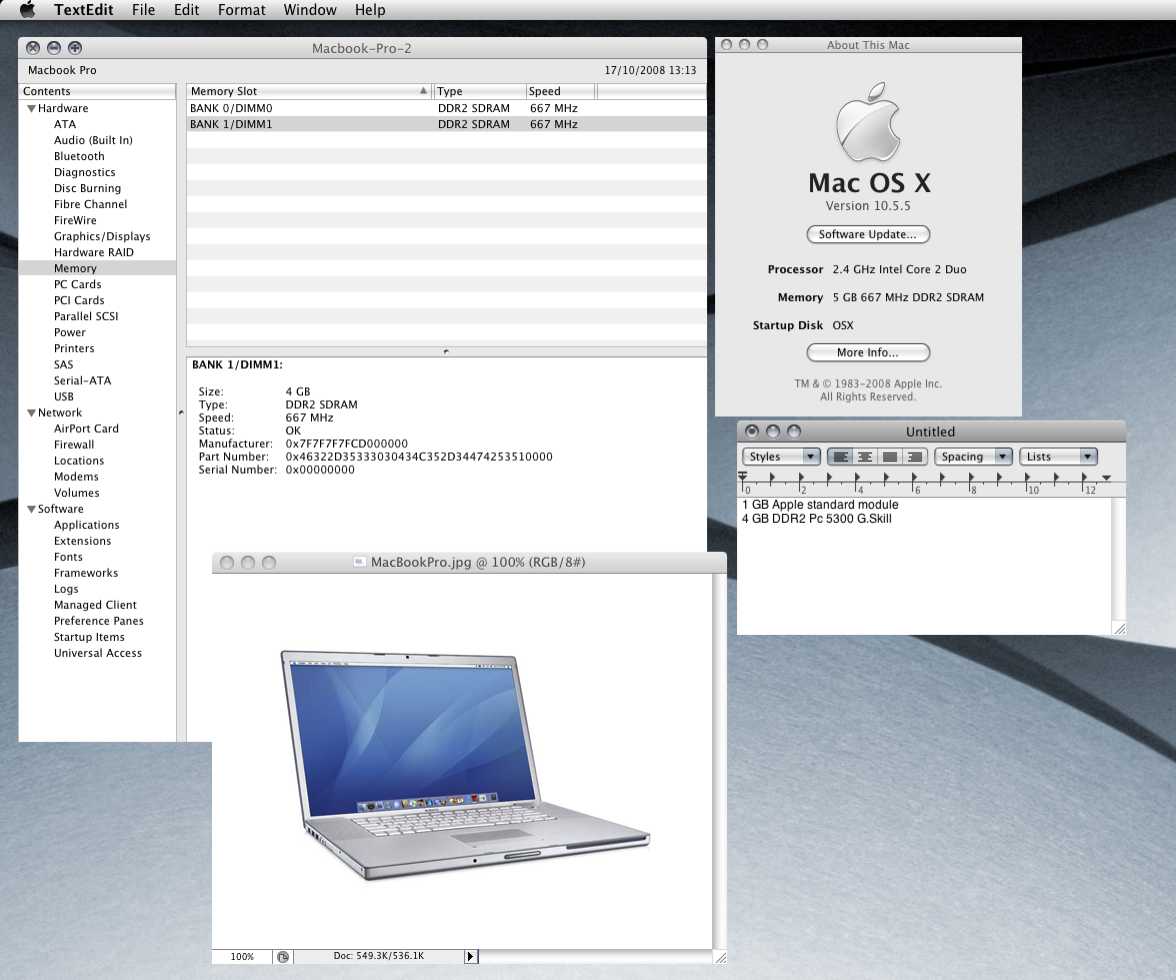
Task: Select Power in the sidebar
Action: coord(70,332)
